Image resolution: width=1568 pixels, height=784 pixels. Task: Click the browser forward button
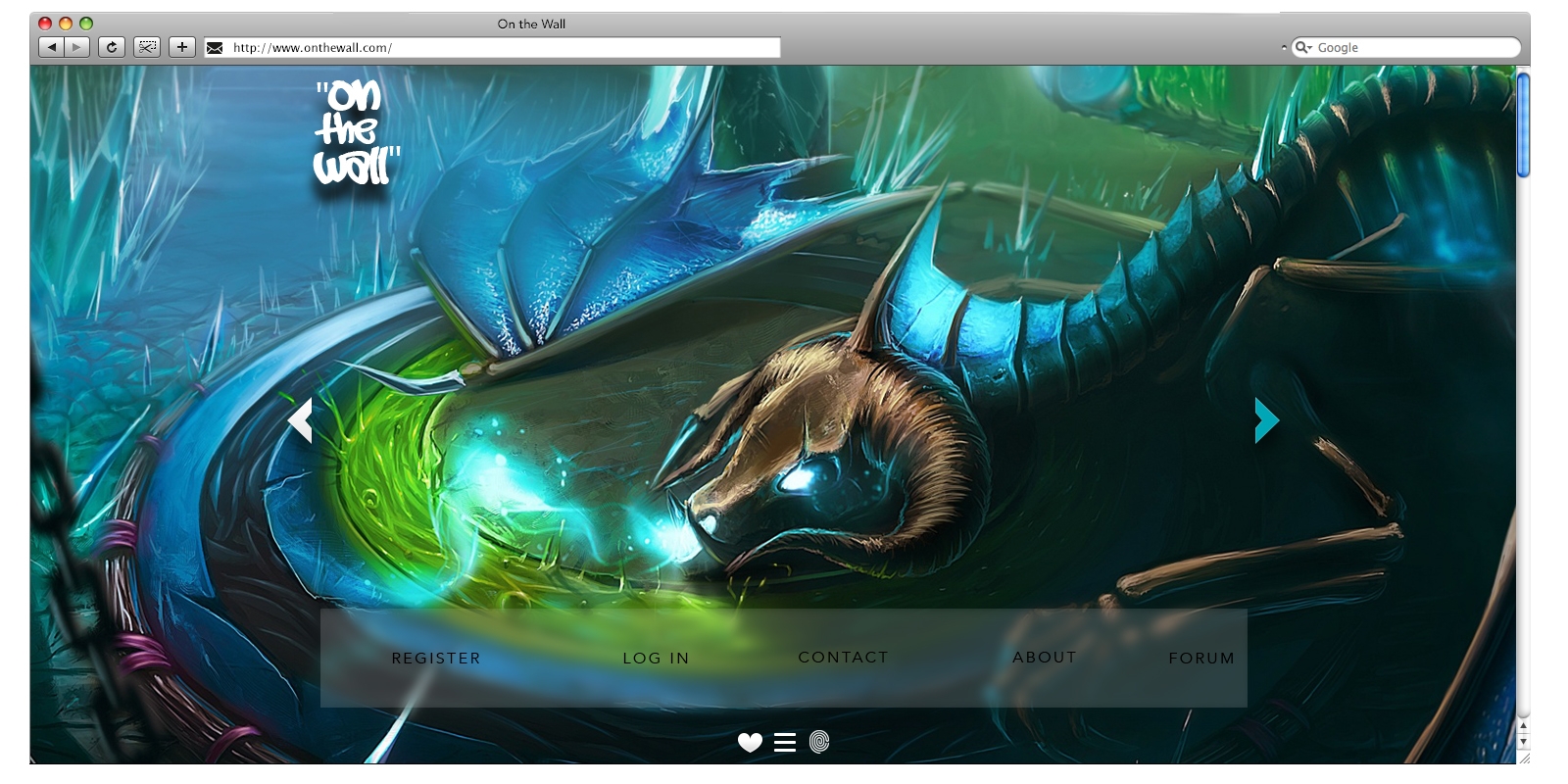(77, 47)
